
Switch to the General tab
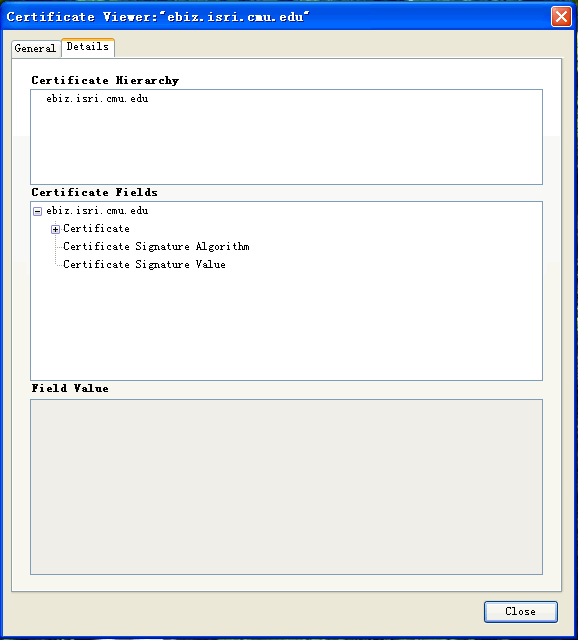click(36, 48)
